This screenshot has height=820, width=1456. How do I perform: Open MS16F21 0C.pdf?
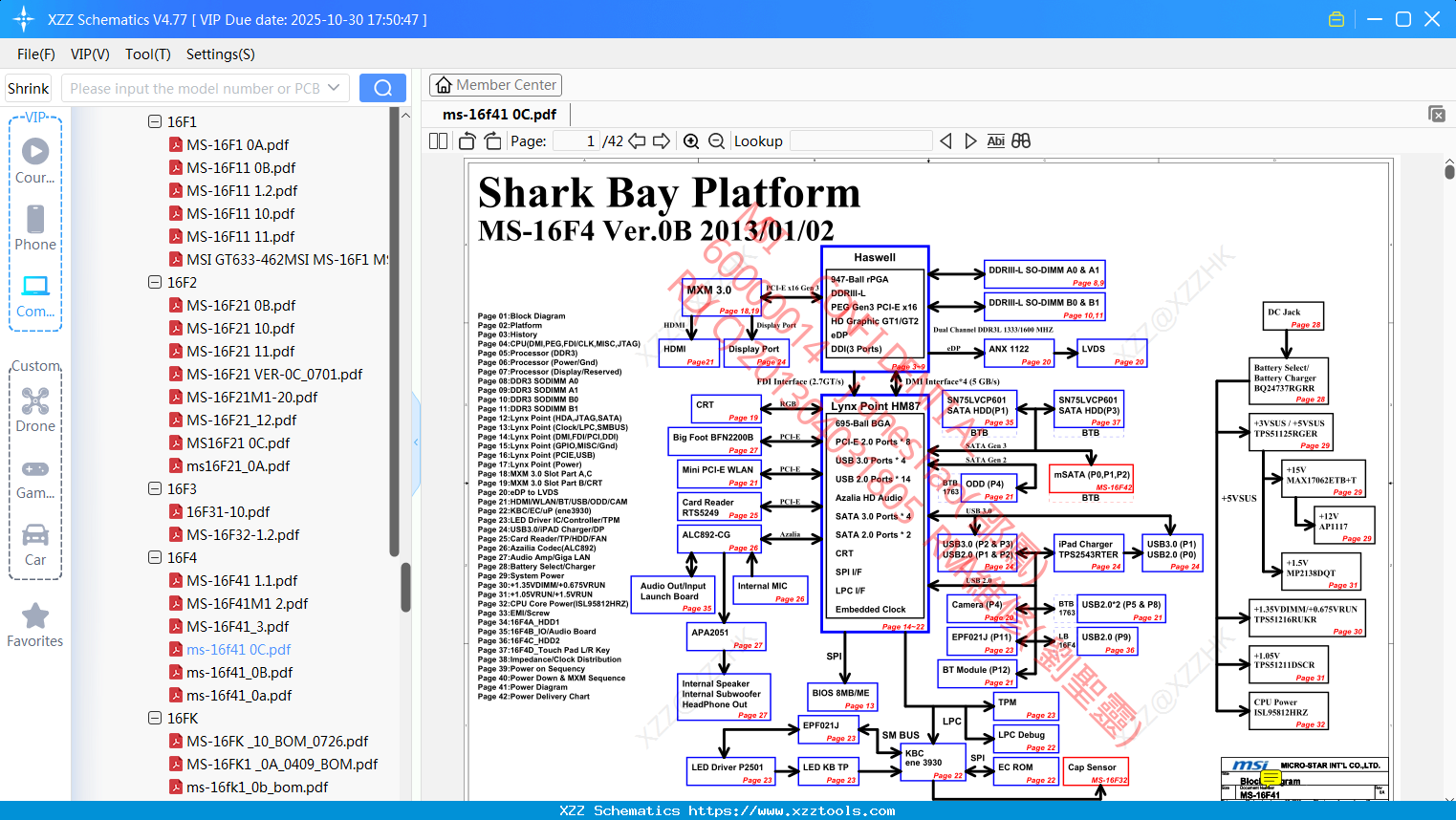click(238, 442)
